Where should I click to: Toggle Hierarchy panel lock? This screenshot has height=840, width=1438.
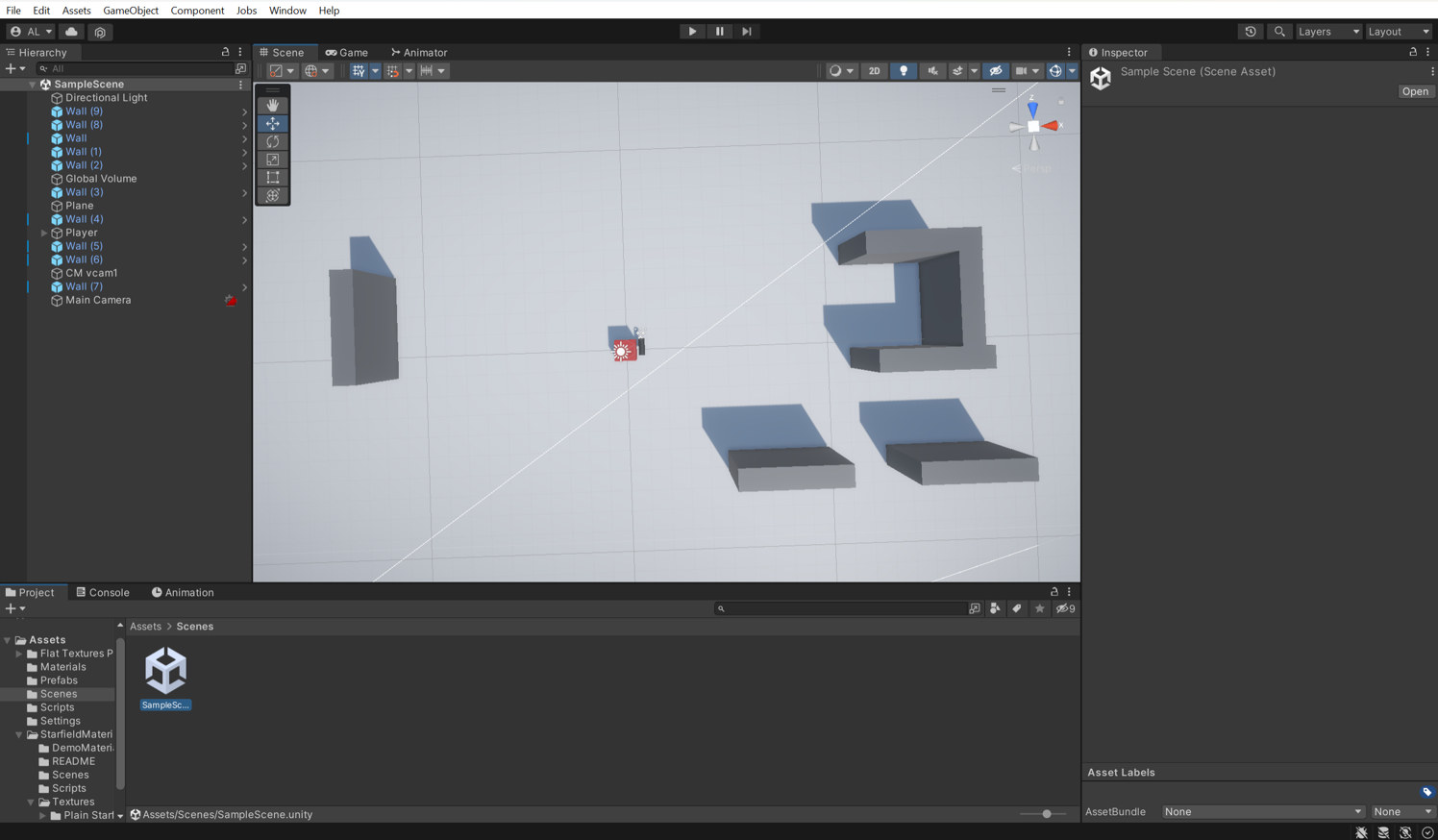coord(225,52)
